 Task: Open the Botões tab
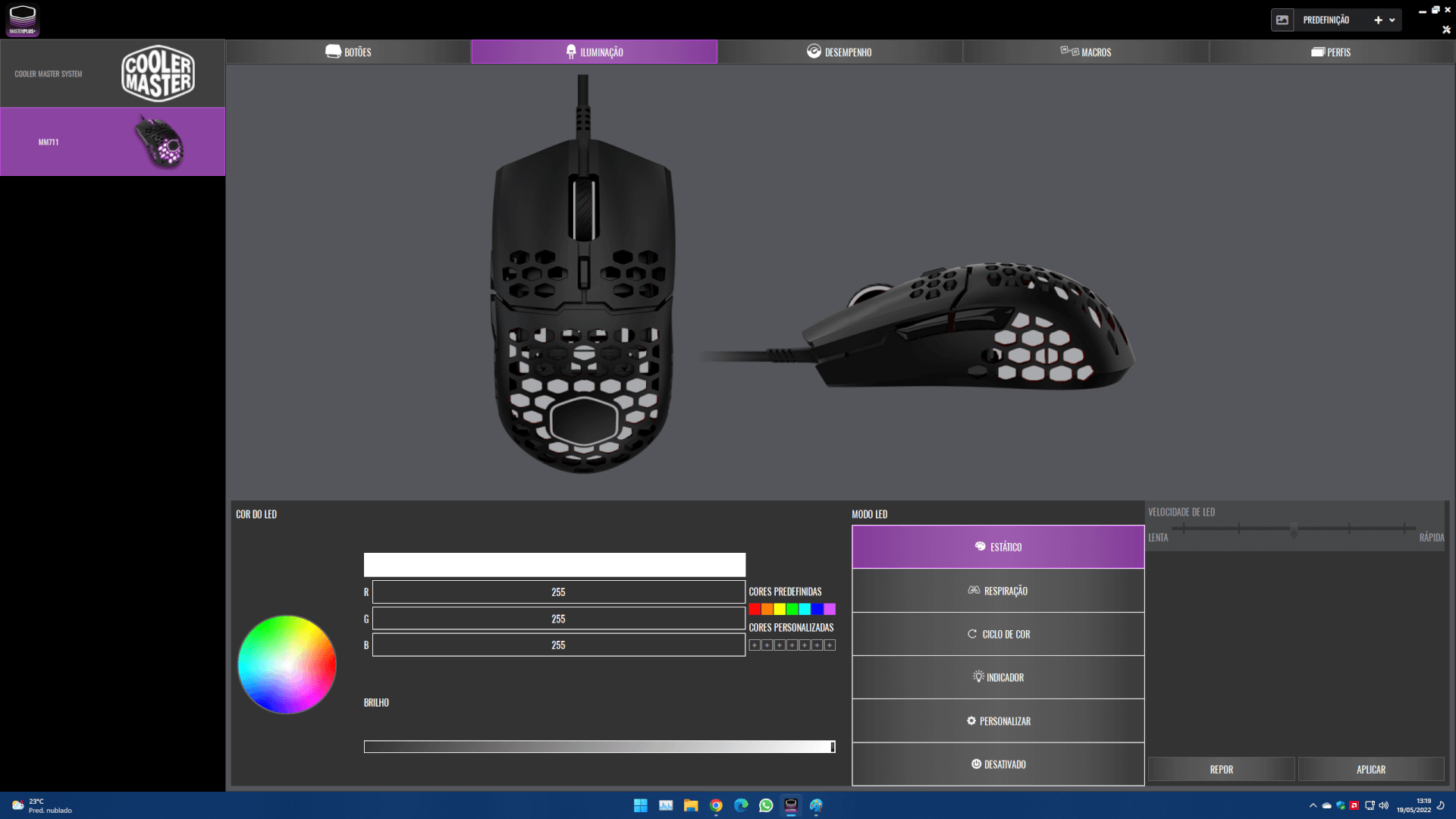click(x=348, y=52)
